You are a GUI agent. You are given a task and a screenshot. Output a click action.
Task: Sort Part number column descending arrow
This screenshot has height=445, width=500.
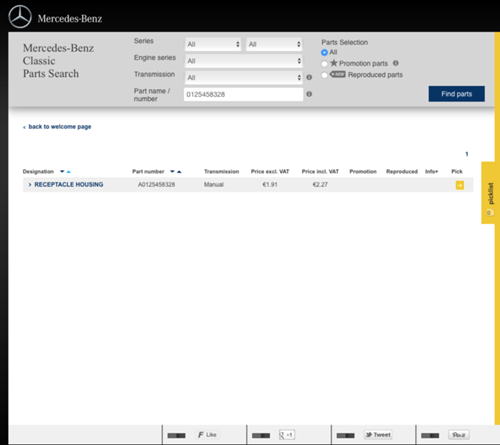(172, 172)
